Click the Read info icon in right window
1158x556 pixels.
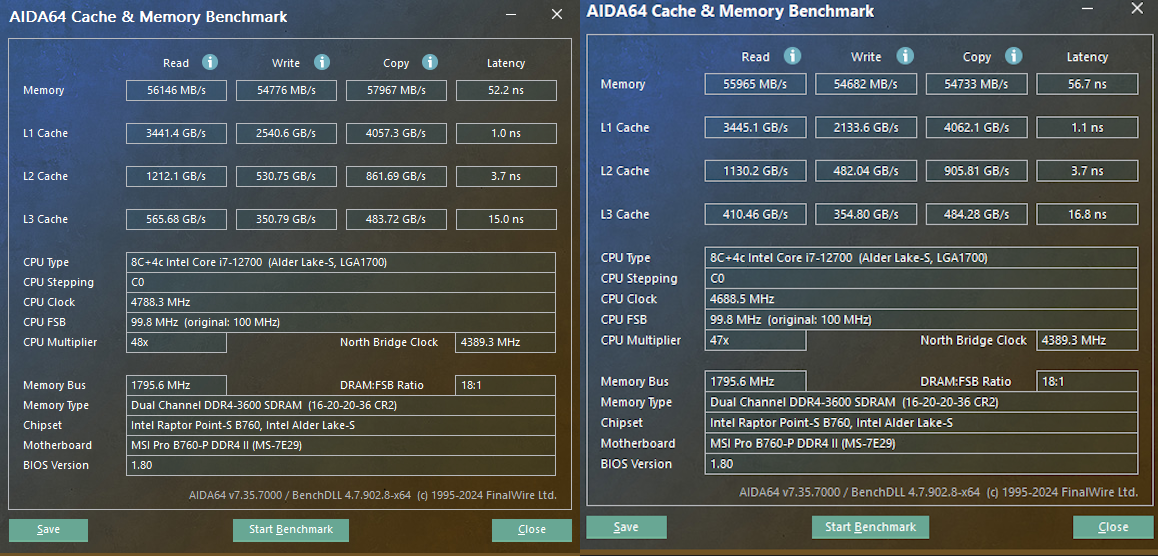[793, 56]
